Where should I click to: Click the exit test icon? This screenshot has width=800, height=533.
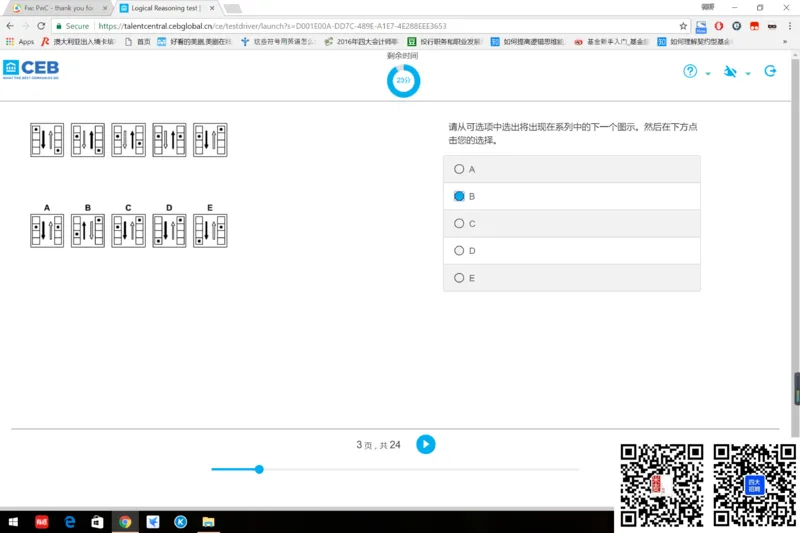coord(770,71)
